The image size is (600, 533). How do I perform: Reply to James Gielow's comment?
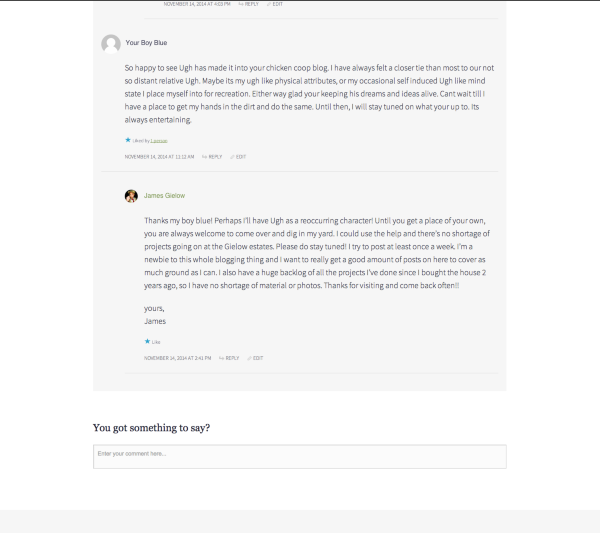(230, 358)
